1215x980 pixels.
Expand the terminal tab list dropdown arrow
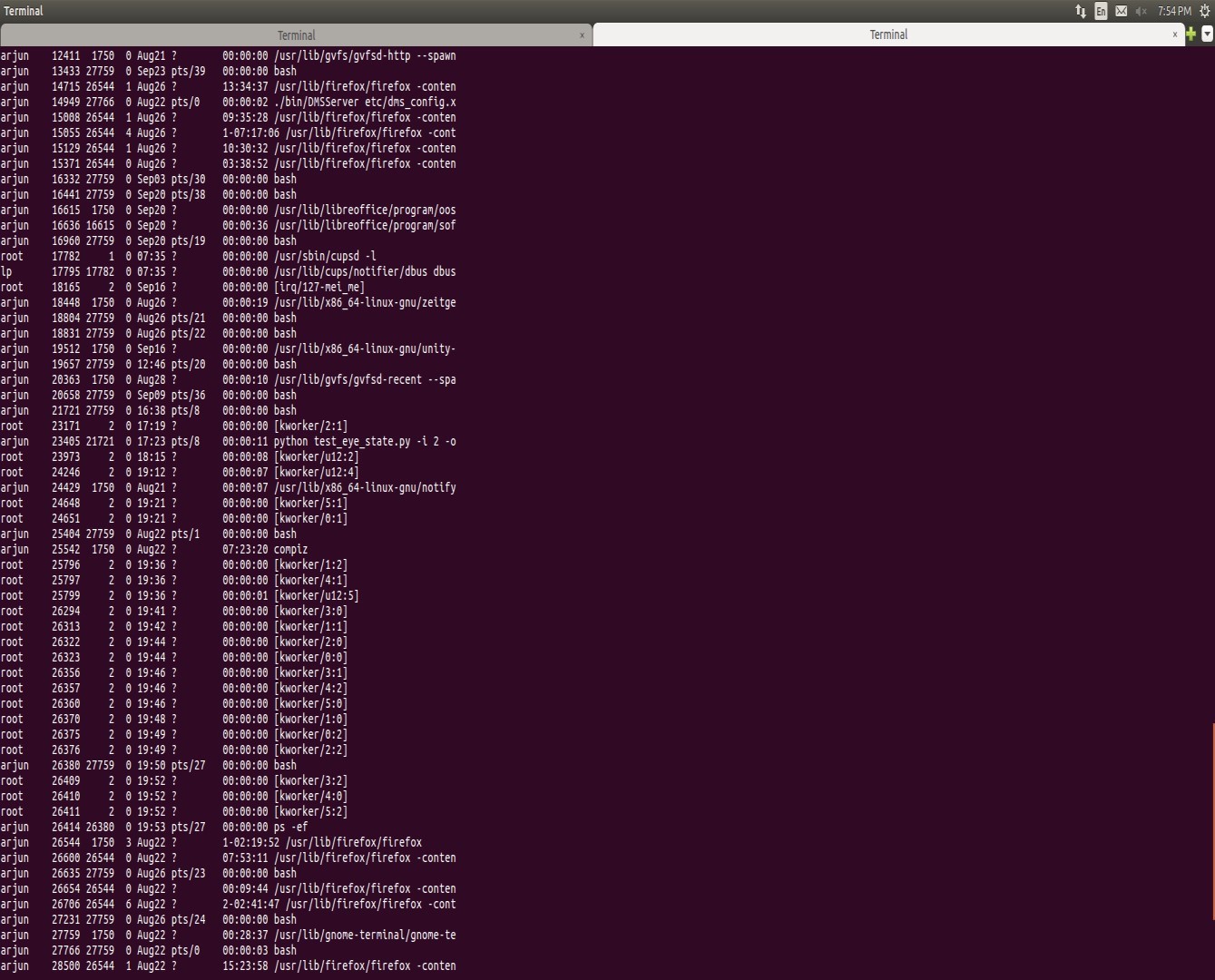(1207, 34)
